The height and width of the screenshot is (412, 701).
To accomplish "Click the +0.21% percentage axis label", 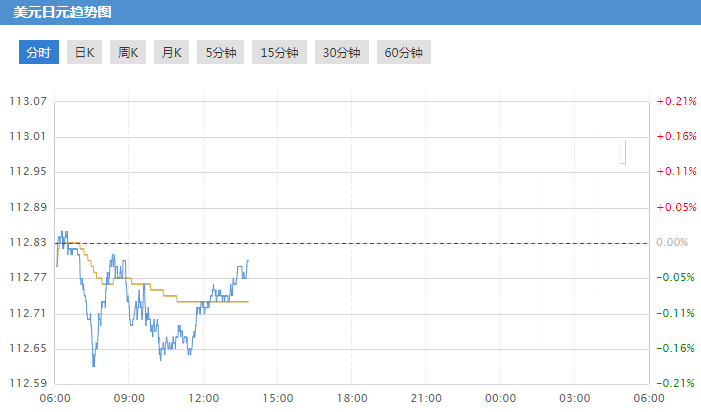I will click(x=676, y=101).
